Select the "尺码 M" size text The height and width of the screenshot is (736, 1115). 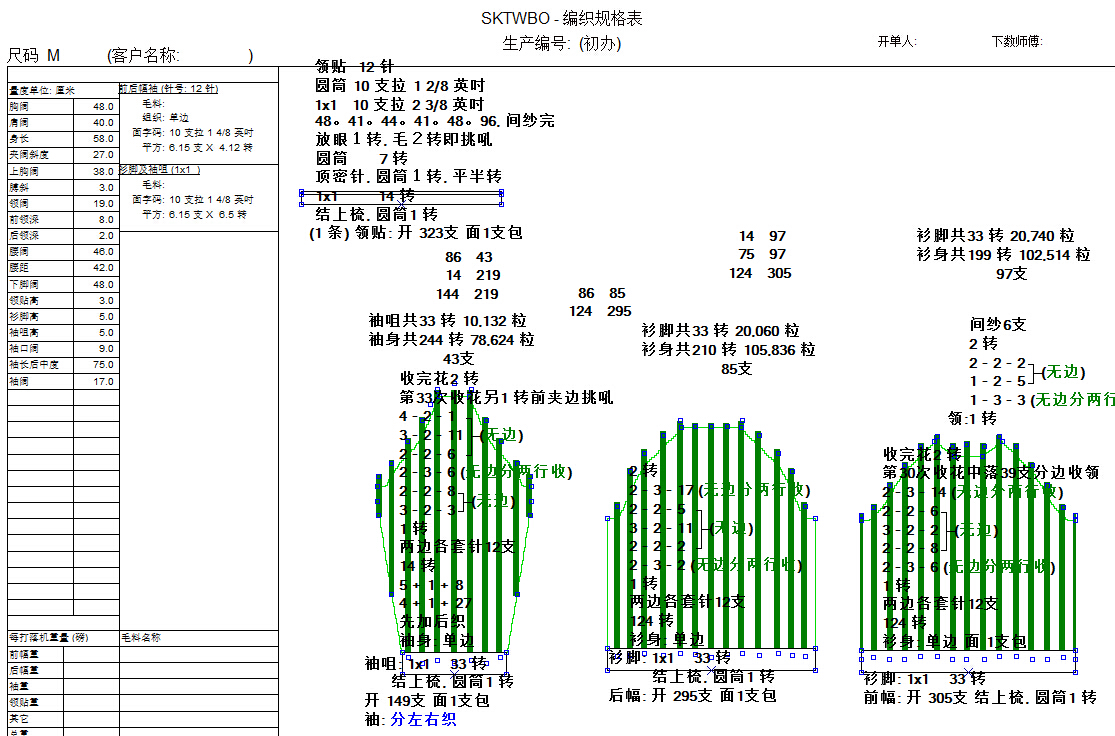point(33,55)
